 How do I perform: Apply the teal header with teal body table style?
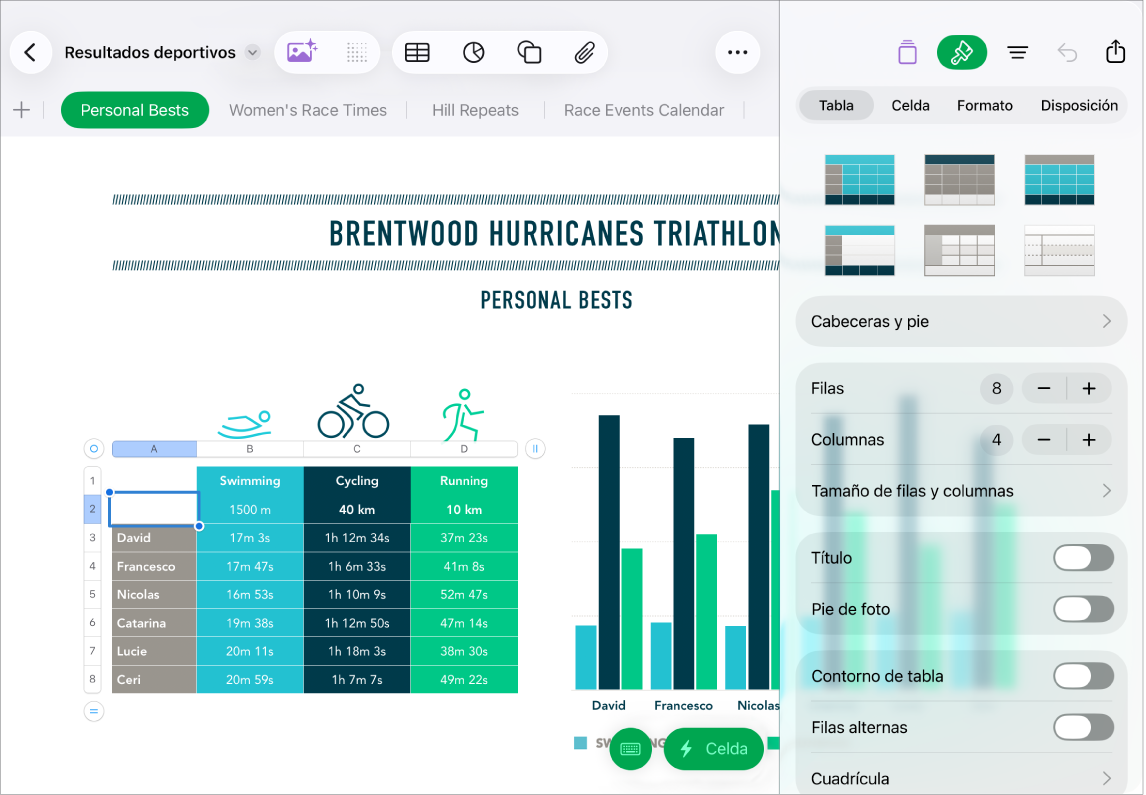tap(860, 180)
